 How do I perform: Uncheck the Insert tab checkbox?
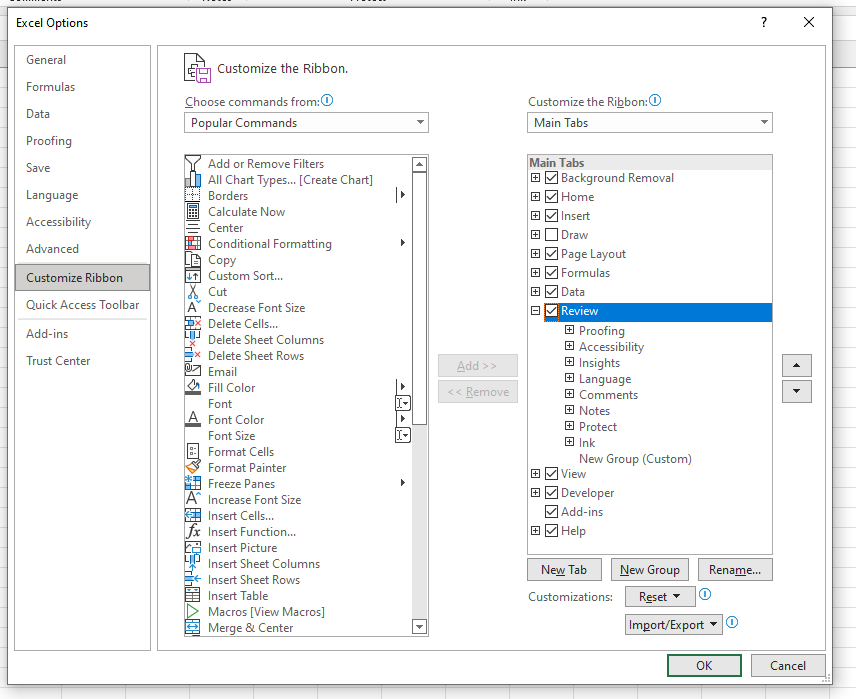coord(551,216)
